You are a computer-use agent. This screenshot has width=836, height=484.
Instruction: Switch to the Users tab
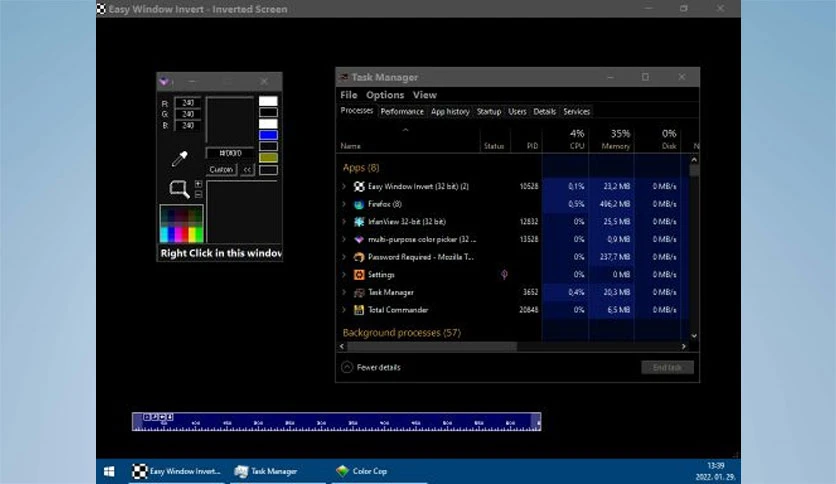(x=517, y=111)
